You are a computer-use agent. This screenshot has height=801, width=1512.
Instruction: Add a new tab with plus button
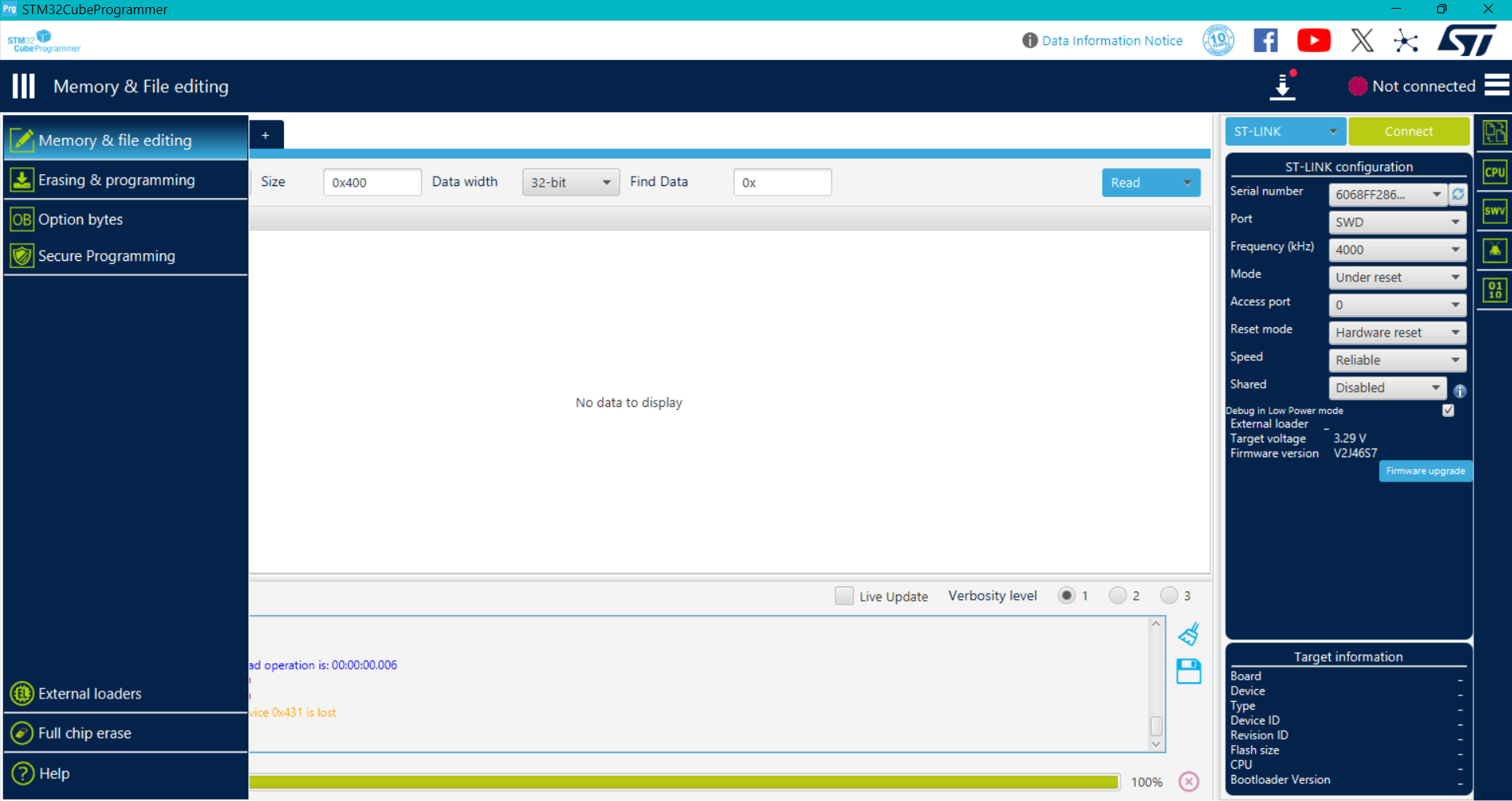point(266,136)
